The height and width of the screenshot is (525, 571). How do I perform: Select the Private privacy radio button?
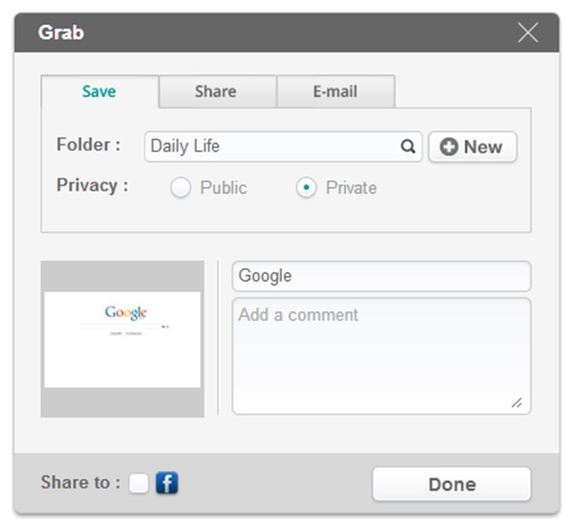coord(306,188)
